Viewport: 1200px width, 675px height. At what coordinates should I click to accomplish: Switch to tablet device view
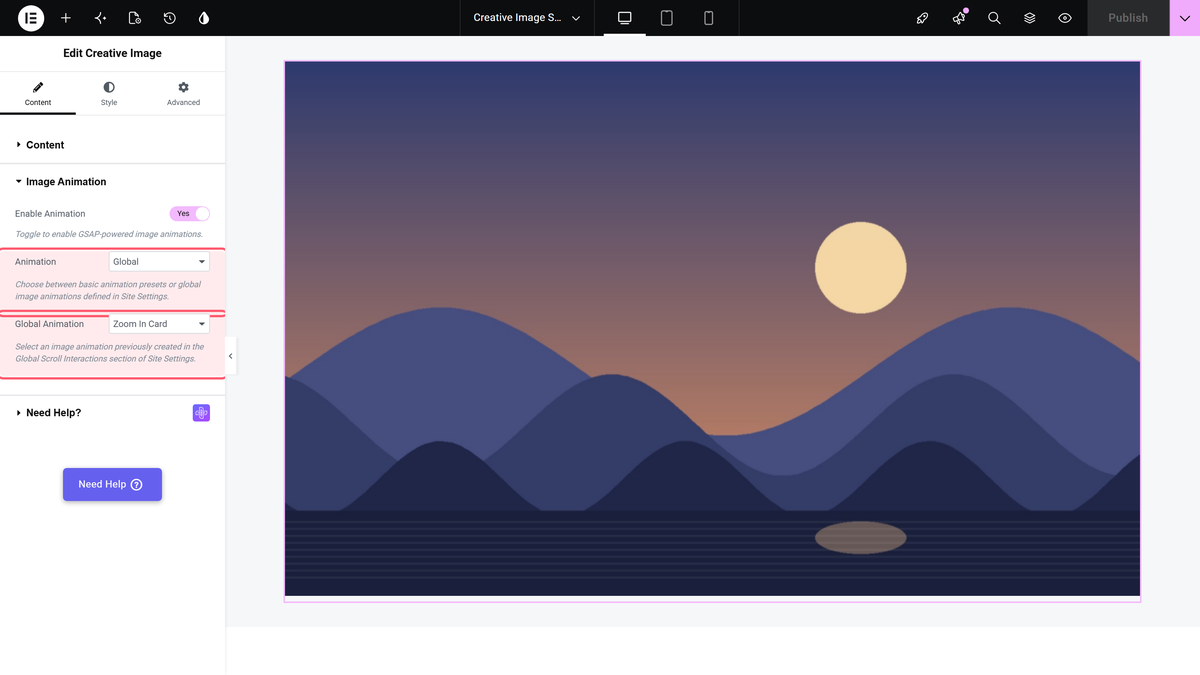pos(667,18)
